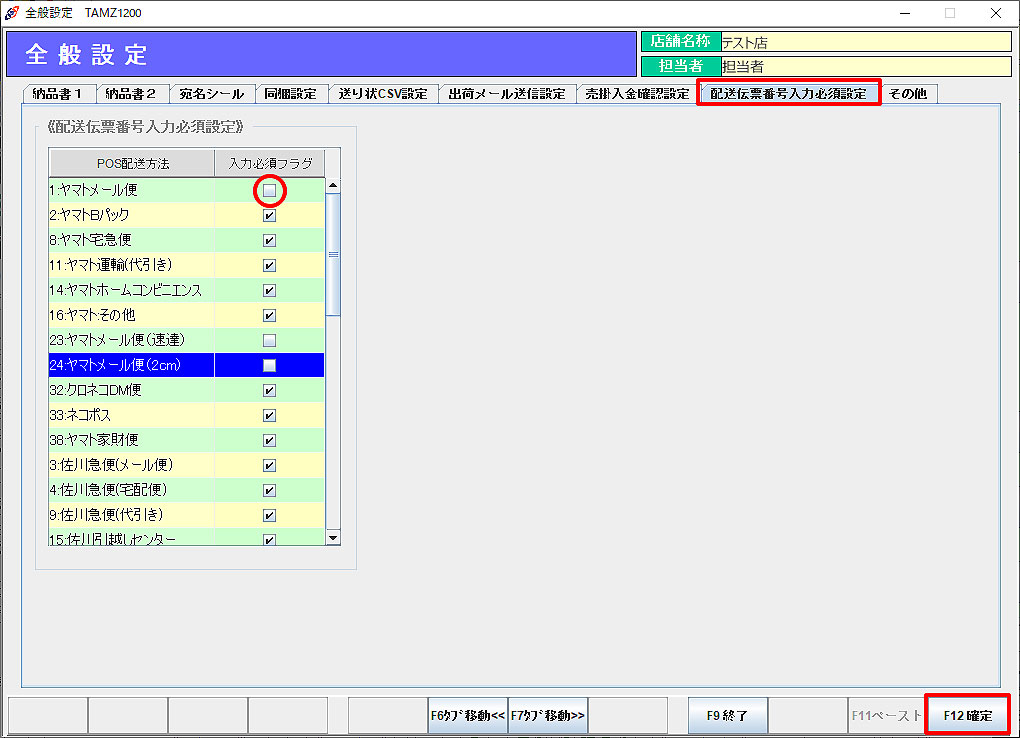Select the その他 tab
The width and height of the screenshot is (1020, 738).
click(908, 94)
